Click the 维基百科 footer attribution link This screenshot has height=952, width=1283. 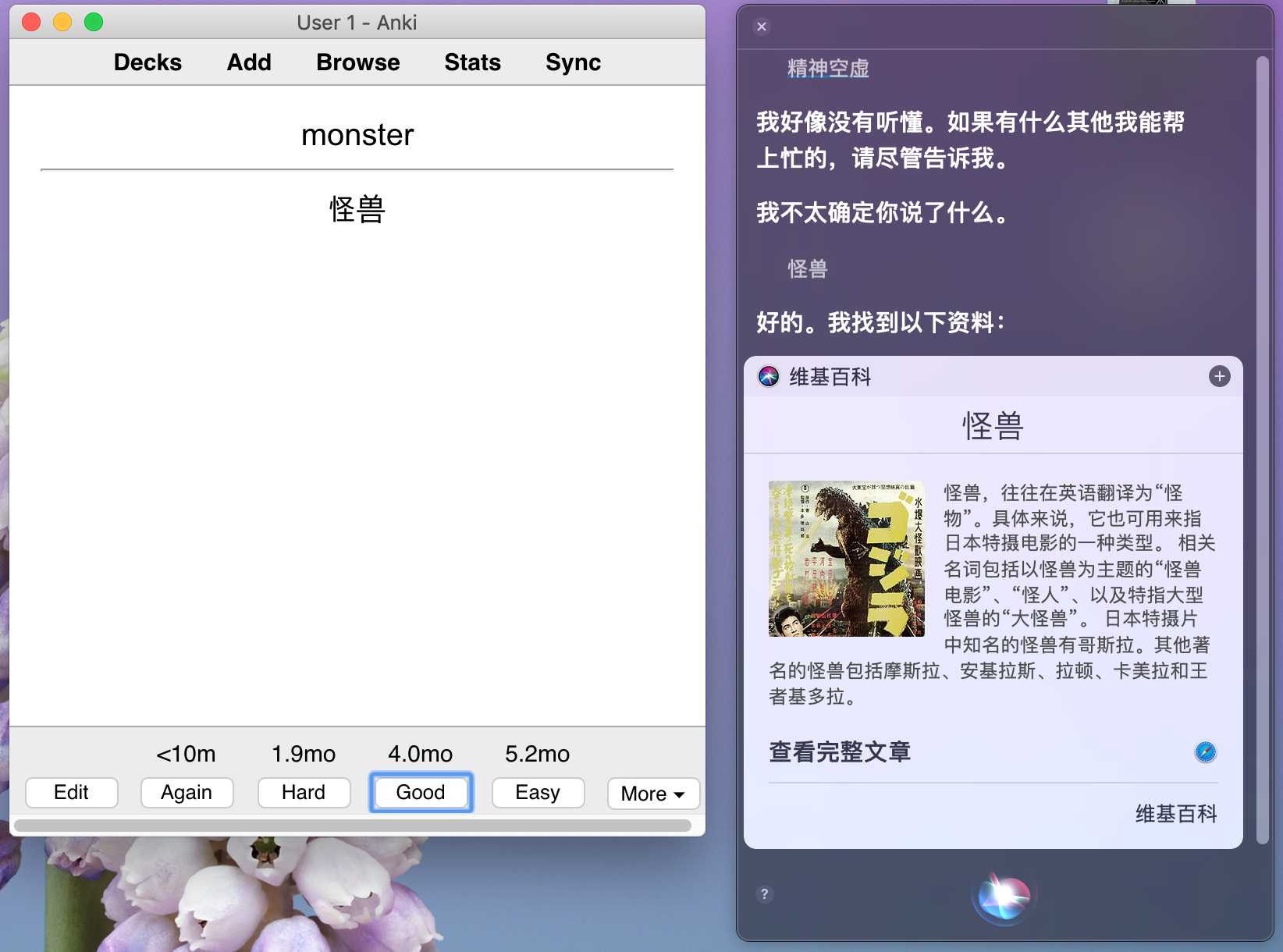pyautogui.click(x=1176, y=815)
